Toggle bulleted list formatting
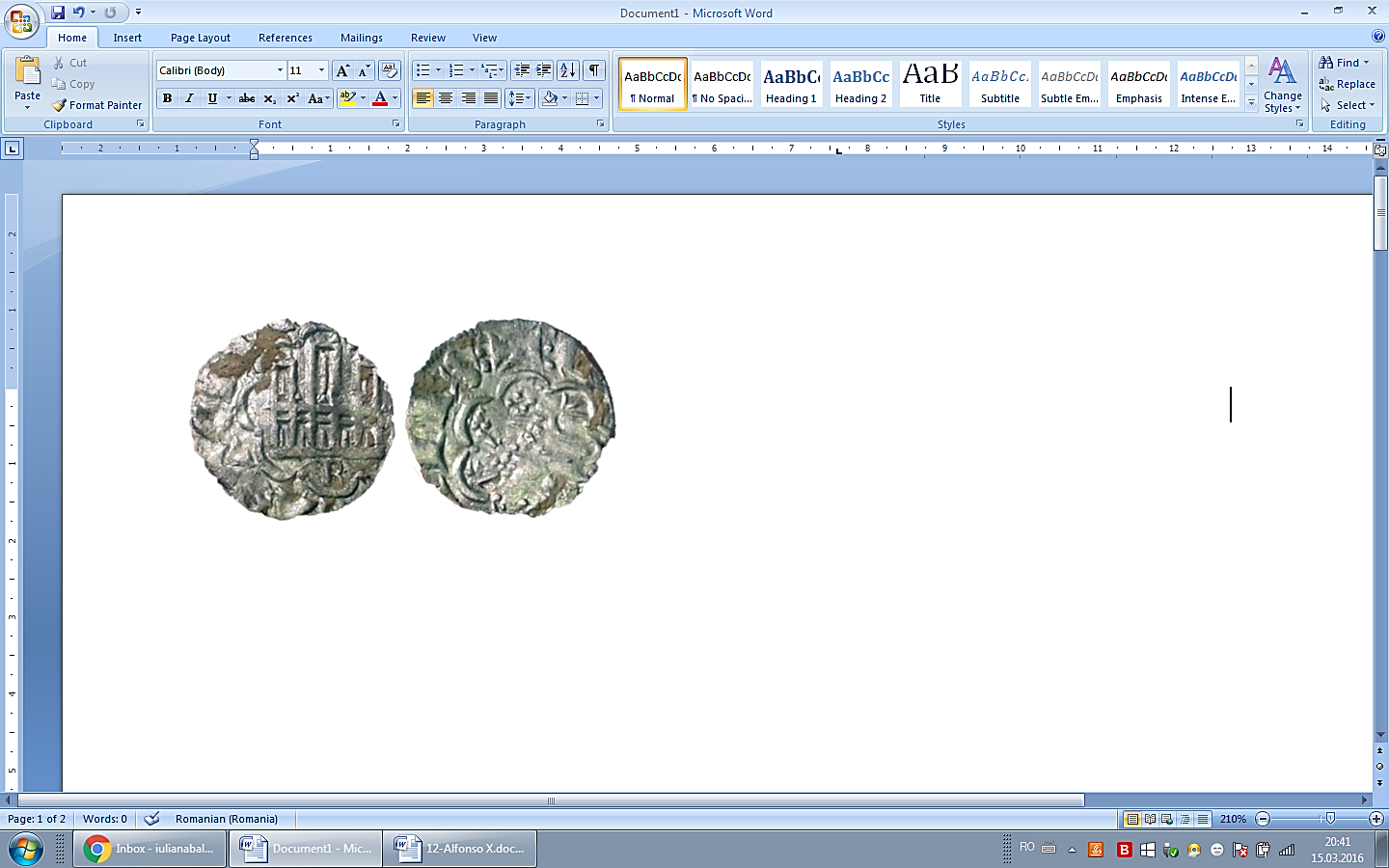 (x=422, y=69)
